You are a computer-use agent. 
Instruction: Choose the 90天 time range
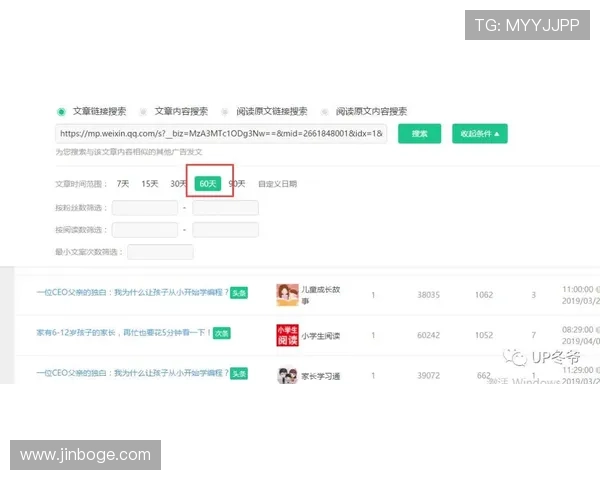click(237, 184)
